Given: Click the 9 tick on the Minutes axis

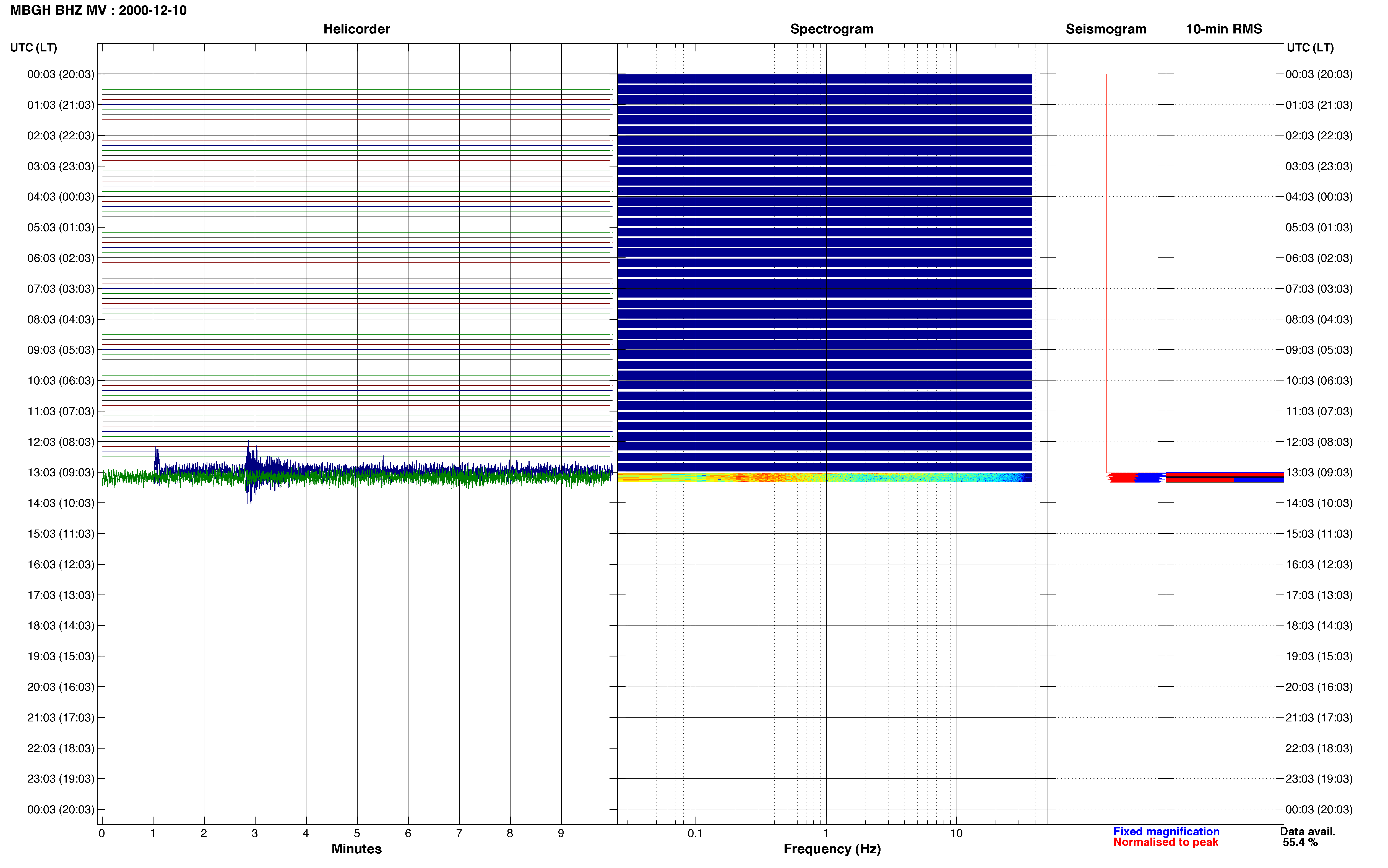Looking at the screenshot, I should point(561,833).
